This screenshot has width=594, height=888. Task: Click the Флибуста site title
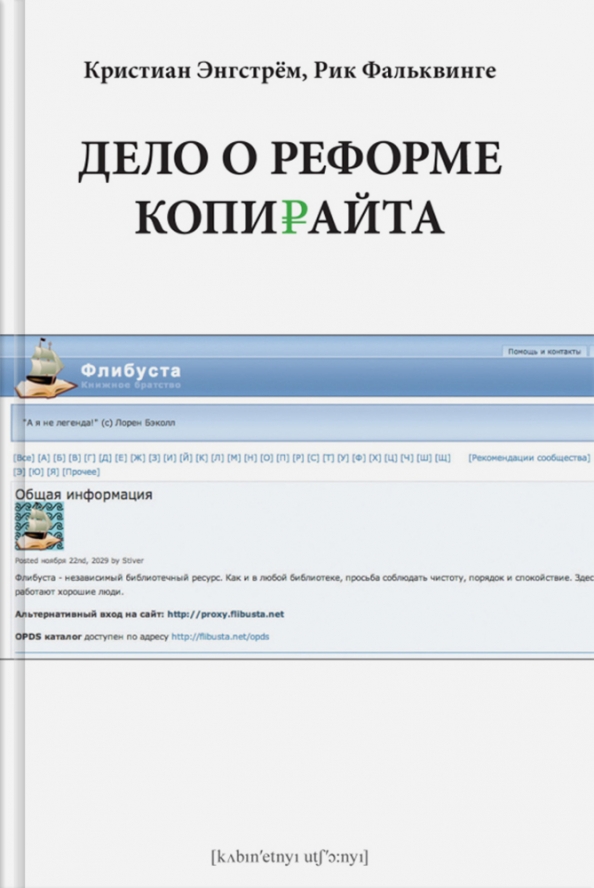click(x=131, y=371)
